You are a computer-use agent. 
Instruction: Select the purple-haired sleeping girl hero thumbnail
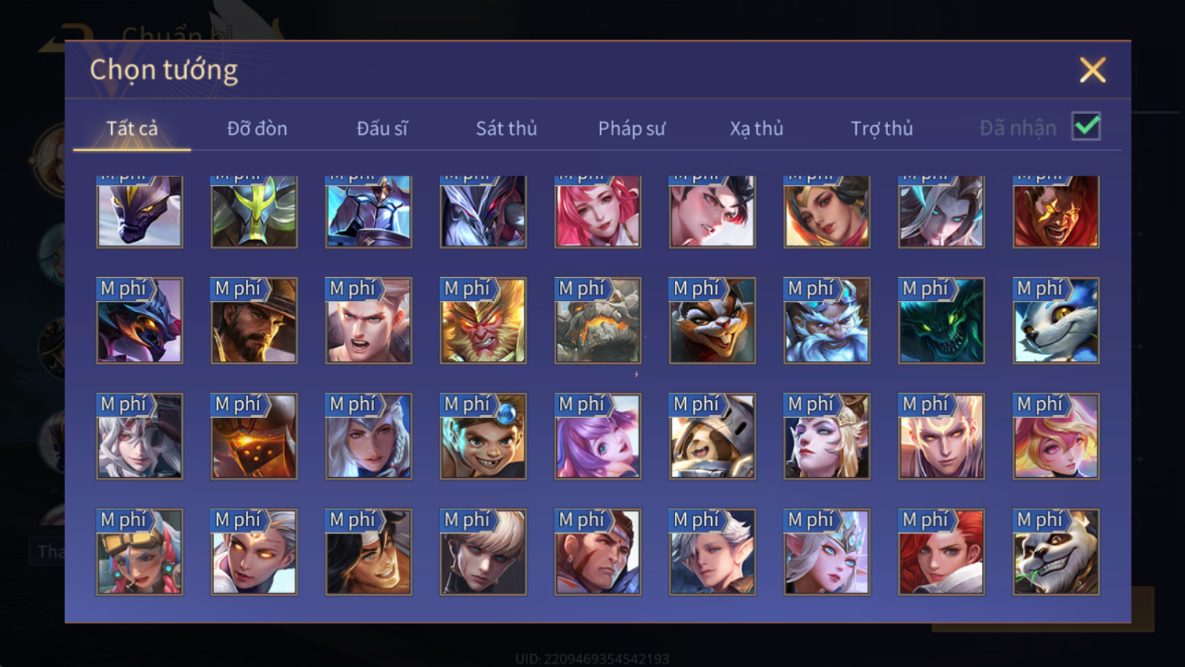coord(597,436)
